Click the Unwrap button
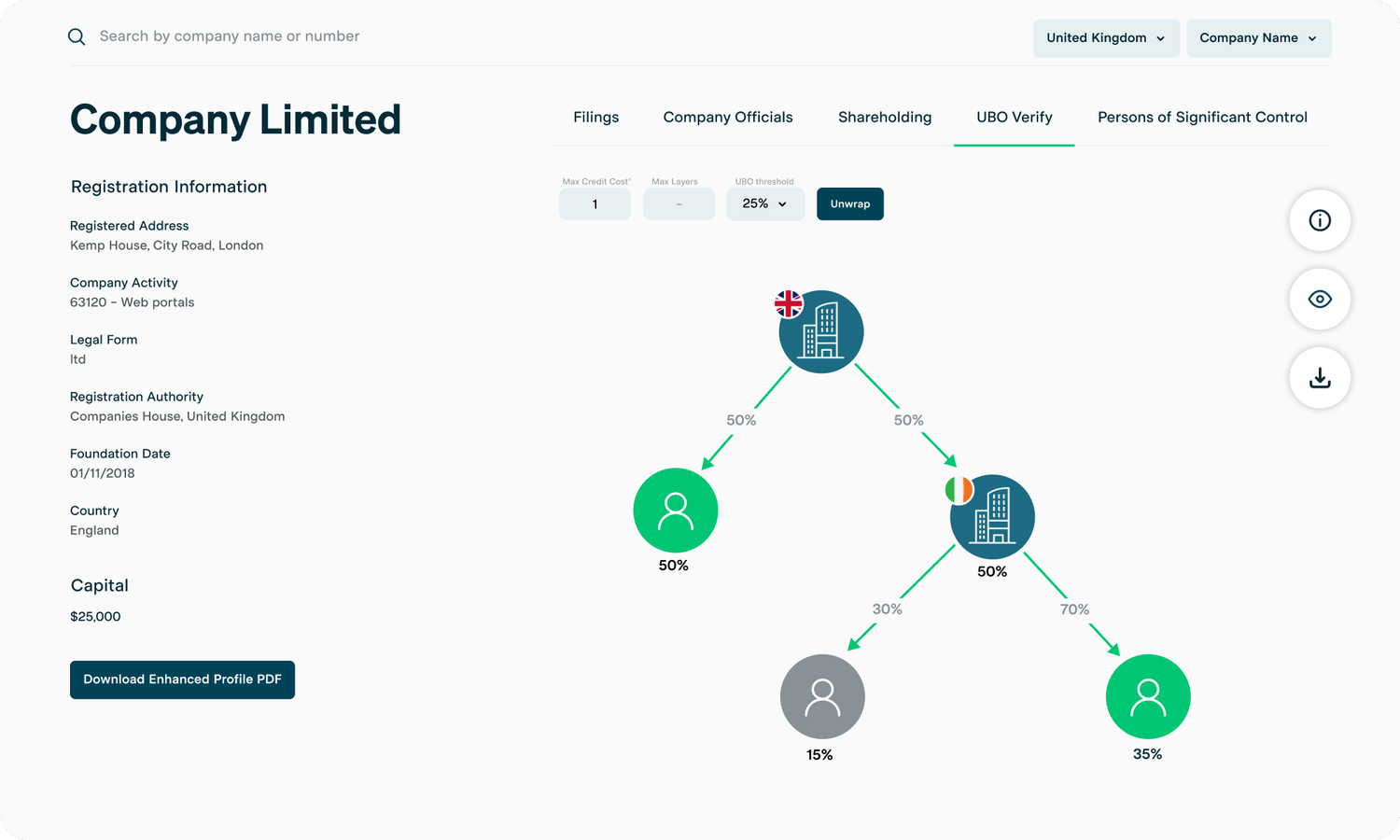This screenshot has height=840, width=1400. [850, 203]
